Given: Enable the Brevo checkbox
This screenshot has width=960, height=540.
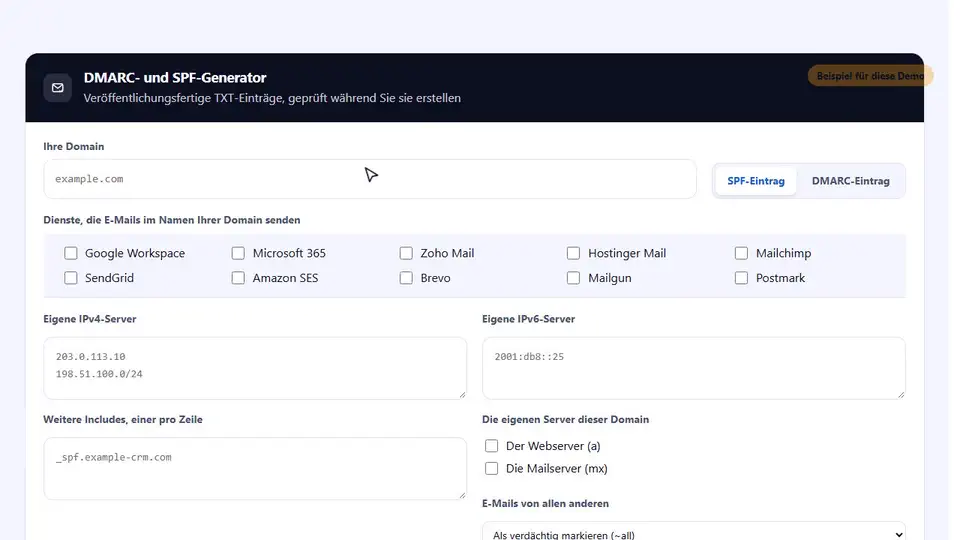Looking at the screenshot, I should coord(406,278).
